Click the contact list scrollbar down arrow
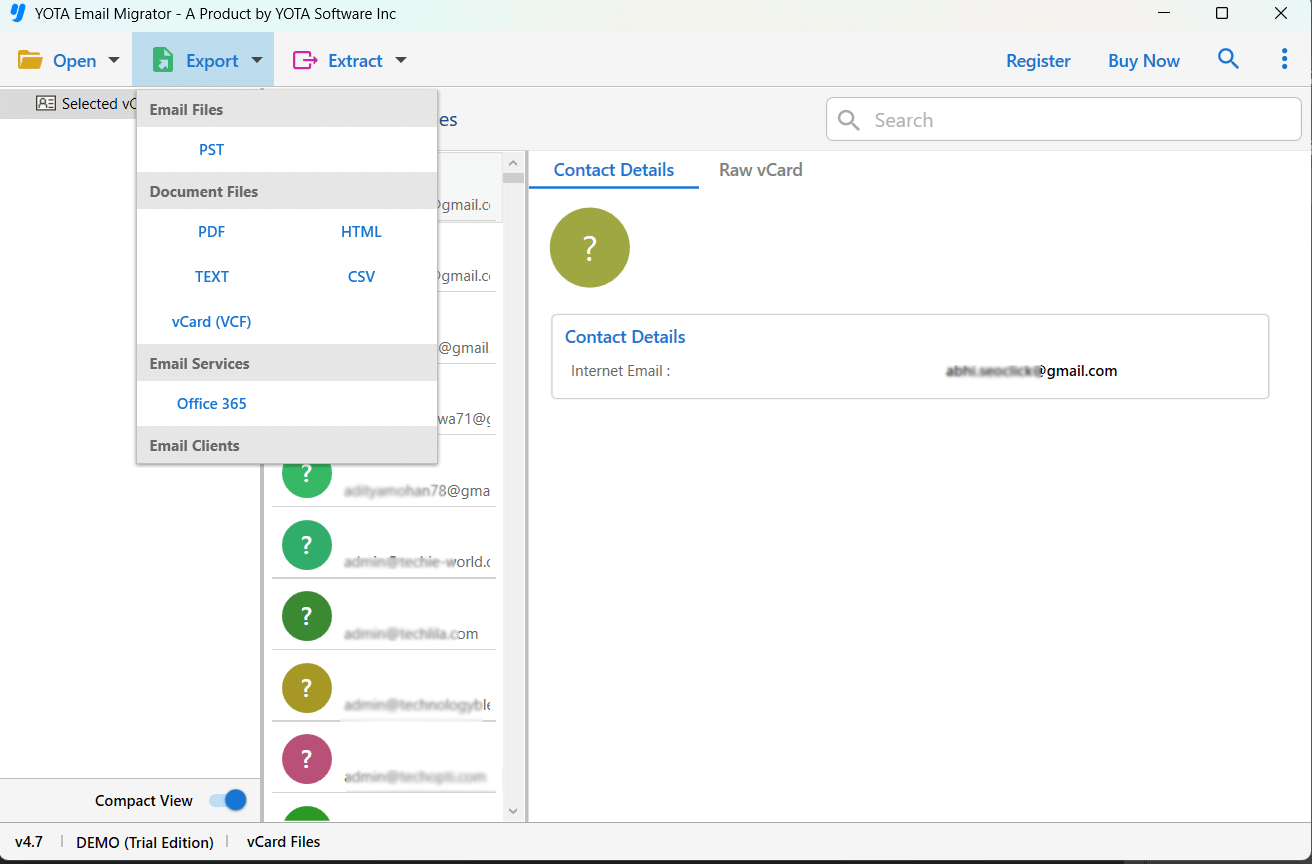This screenshot has width=1312, height=864. click(x=513, y=811)
